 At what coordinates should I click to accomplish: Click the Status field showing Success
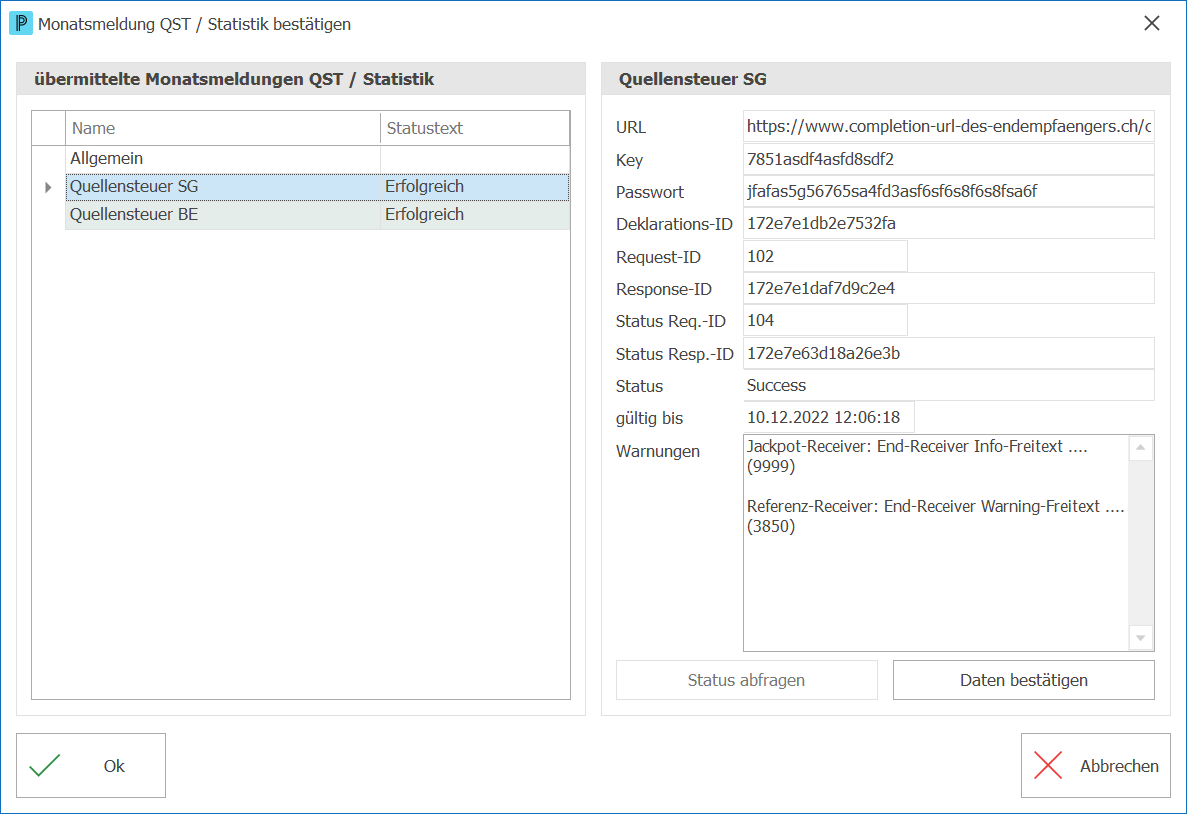[x=949, y=385]
